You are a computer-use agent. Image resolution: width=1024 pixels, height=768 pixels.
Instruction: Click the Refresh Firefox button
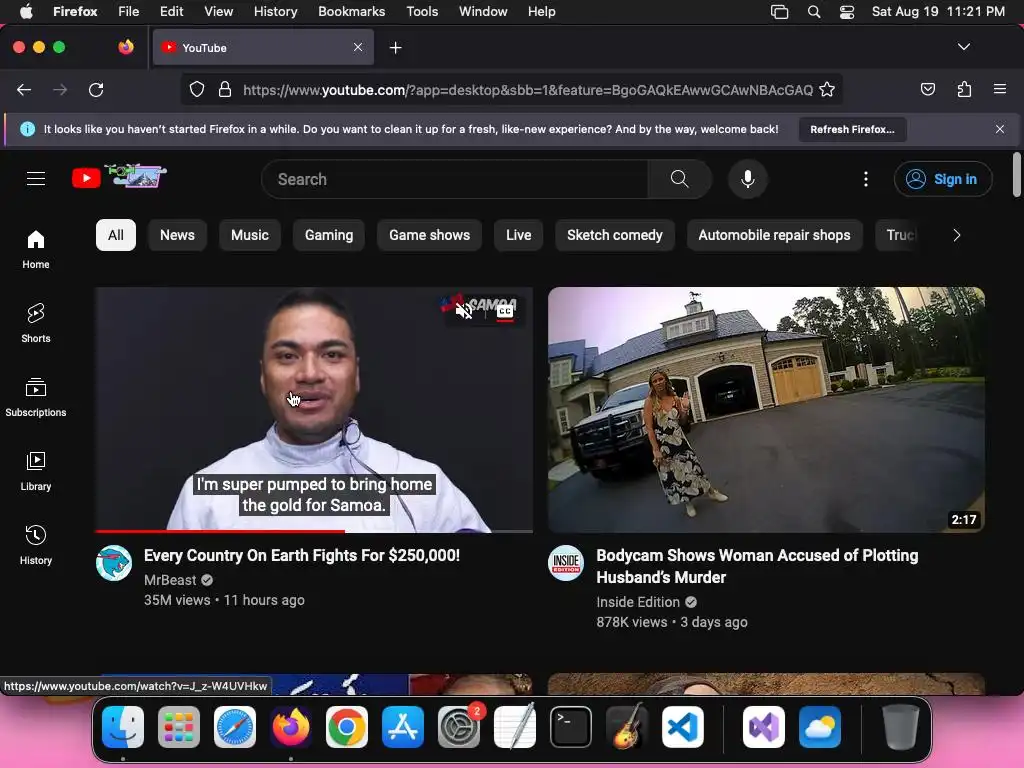click(852, 129)
